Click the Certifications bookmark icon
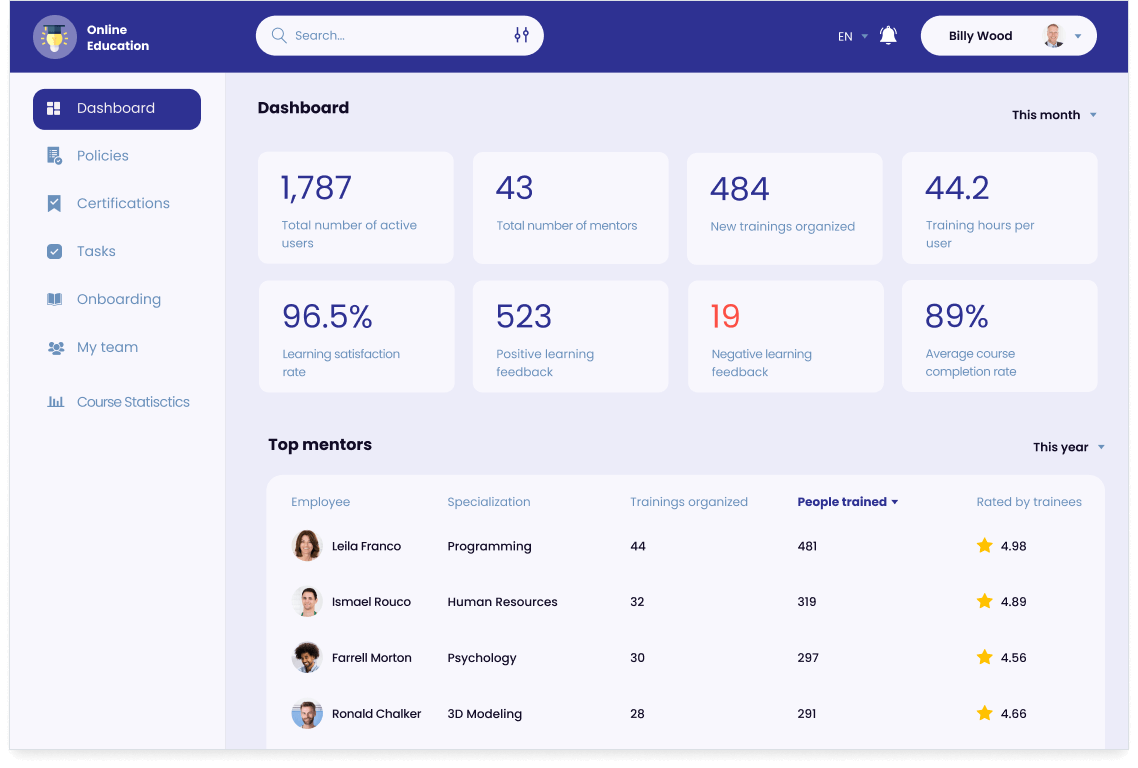Screen dimensions: 1138x768 click(55, 204)
